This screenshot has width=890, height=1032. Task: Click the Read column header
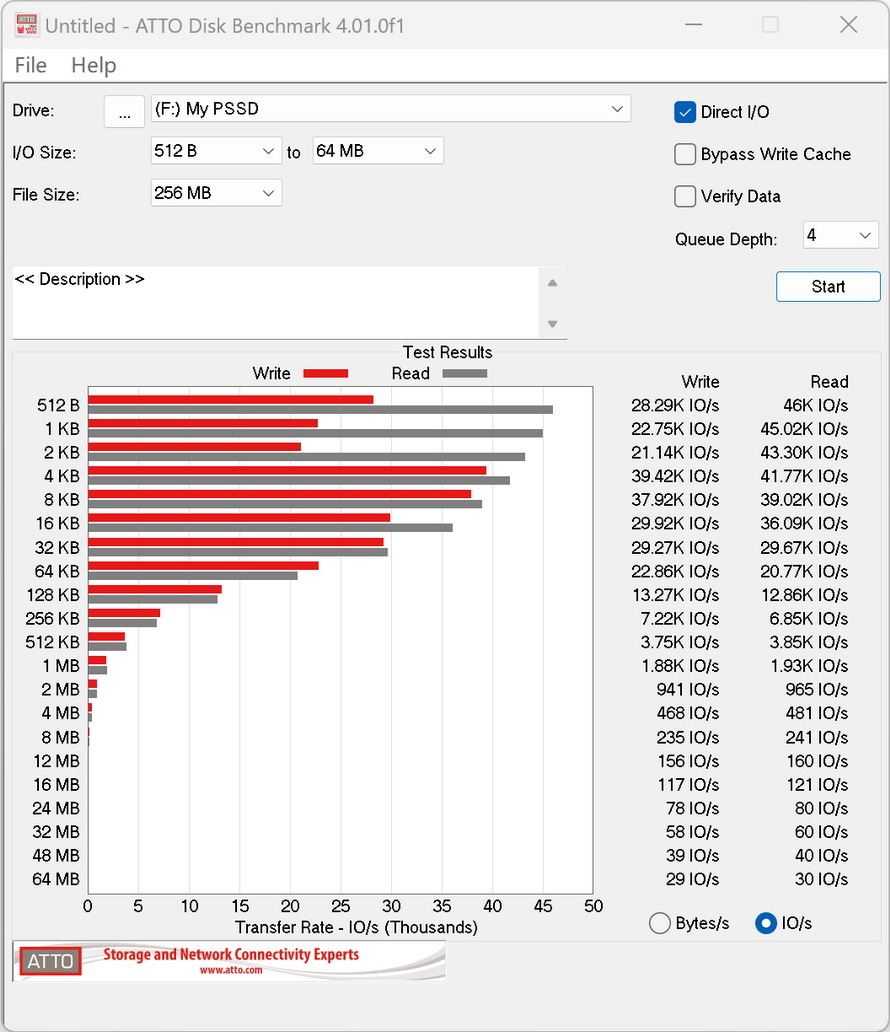(829, 382)
